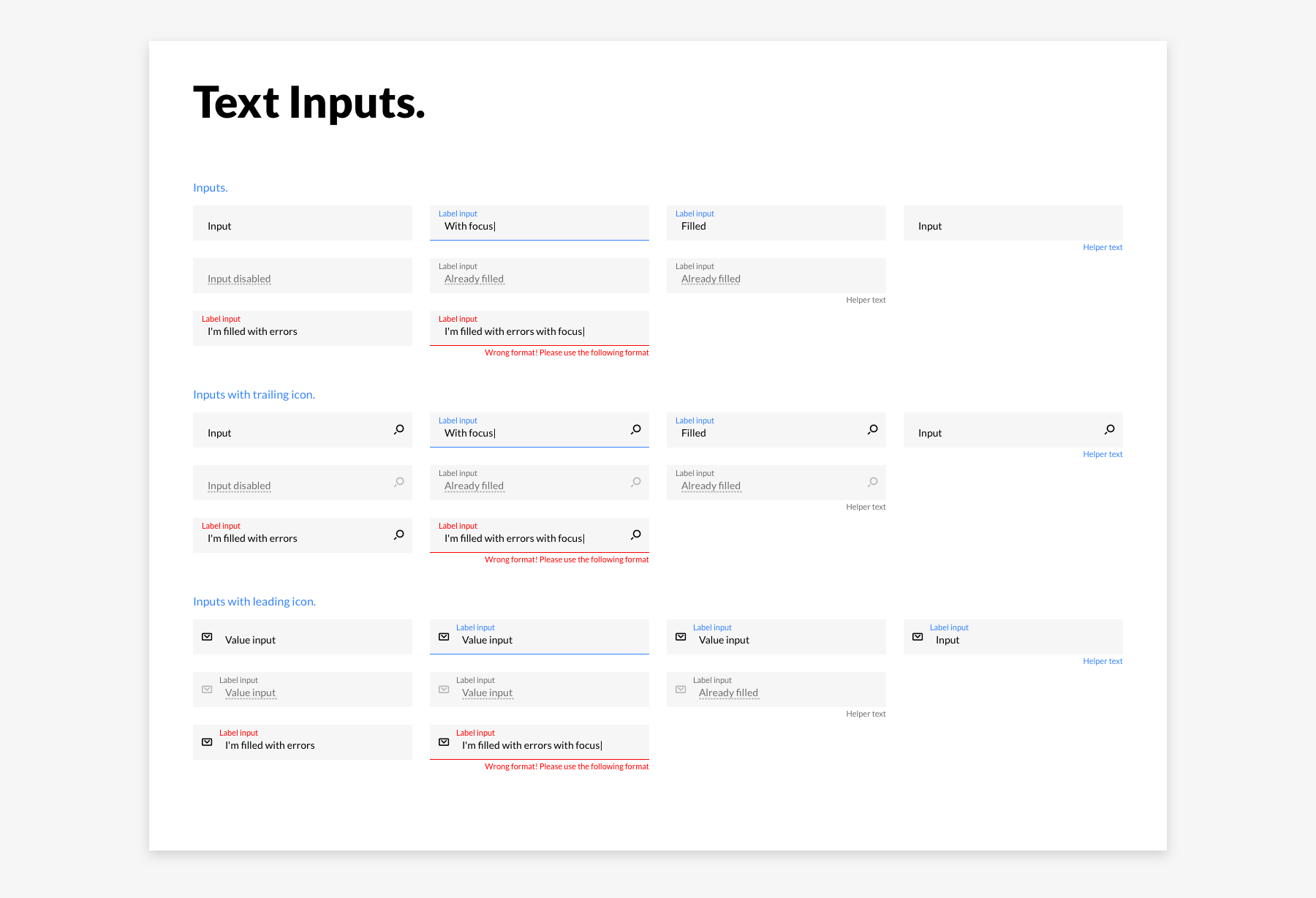This screenshot has width=1316, height=898.
Task: Click search icon in 'I'm filled with errors with focus' field
Action: (x=636, y=535)
